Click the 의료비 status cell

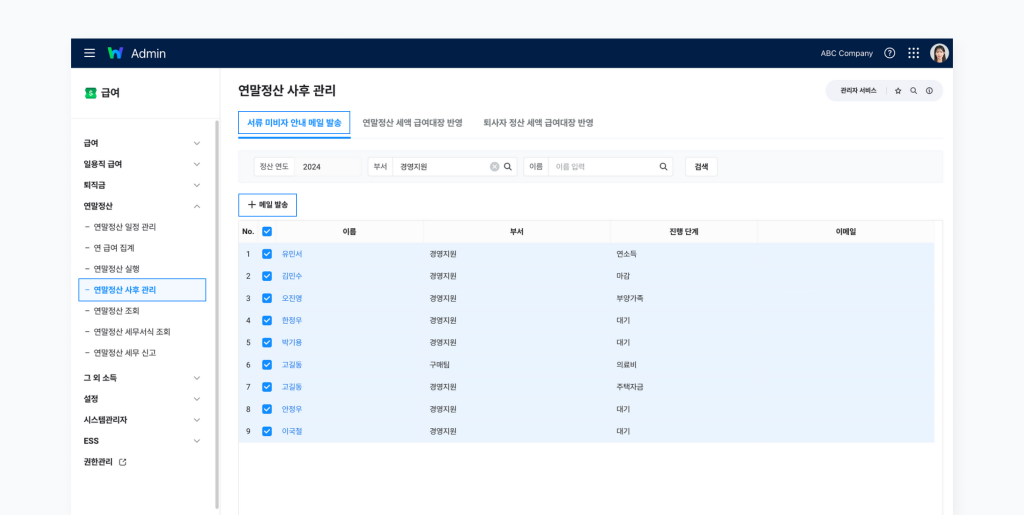point(626,365)
